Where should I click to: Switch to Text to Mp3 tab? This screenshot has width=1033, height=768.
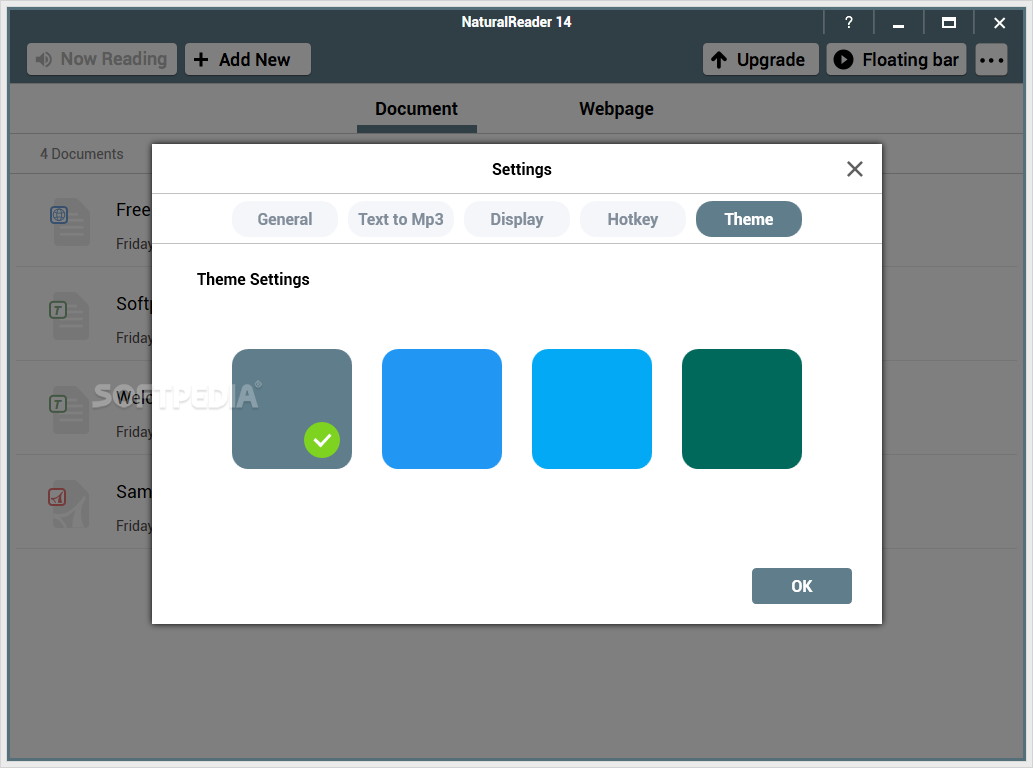(x=401, y=219)
